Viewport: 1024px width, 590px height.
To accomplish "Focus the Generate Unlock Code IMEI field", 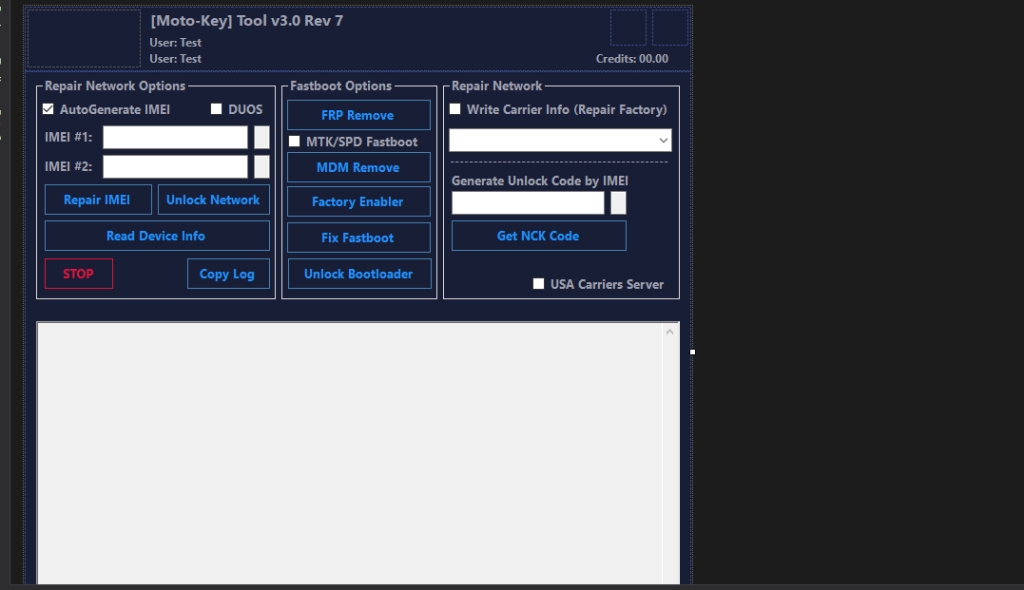I will (528, 203).
